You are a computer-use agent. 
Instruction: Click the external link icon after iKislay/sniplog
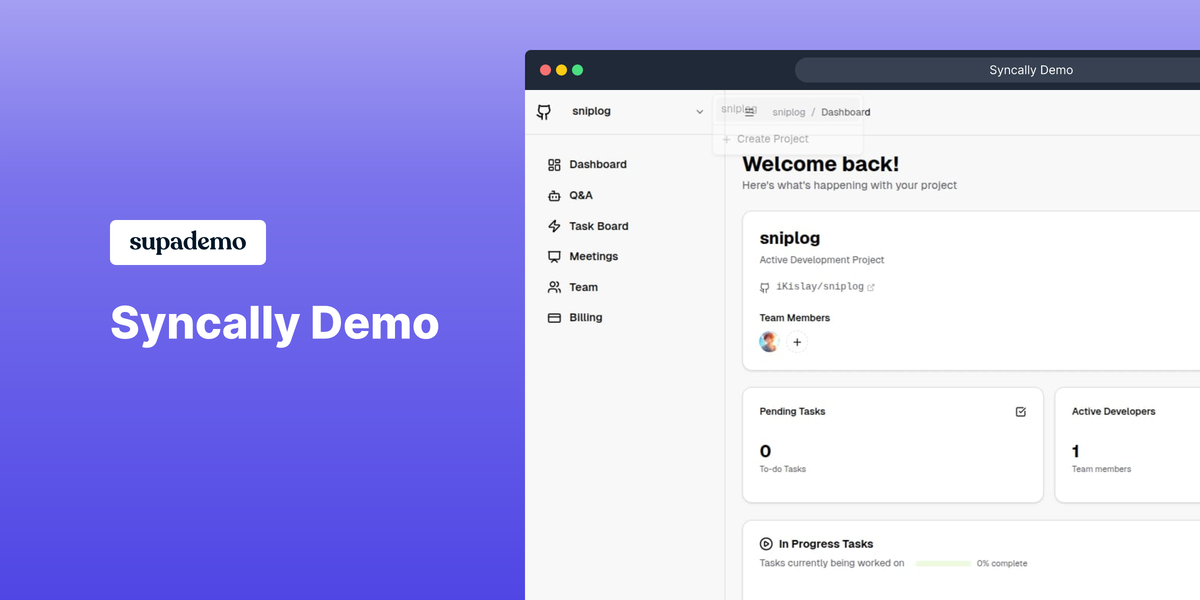[871, 287]
